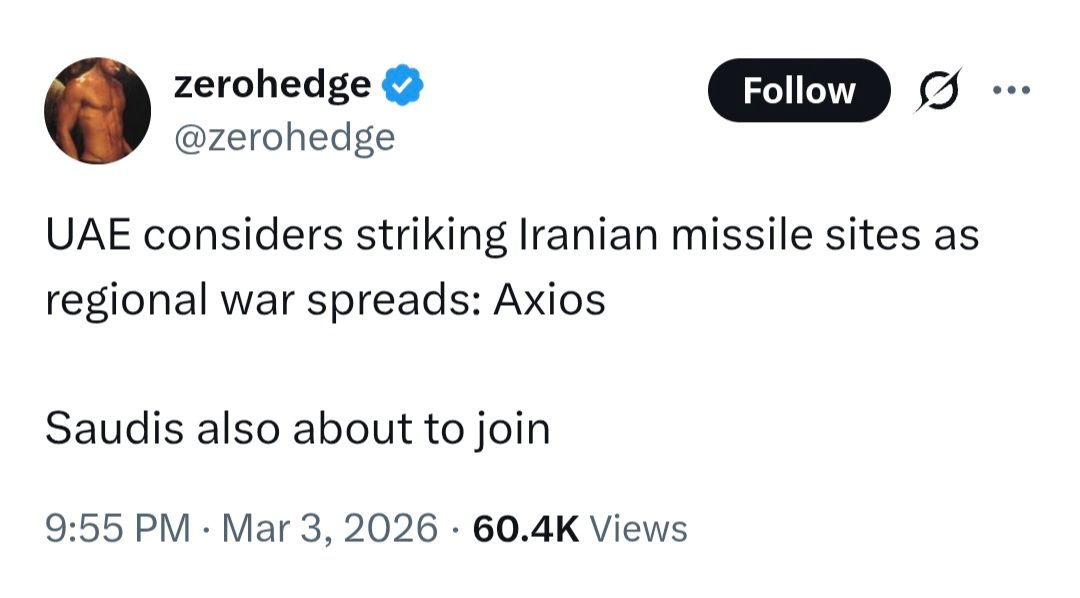Click the blue verified checkmark badge
The height and width of the screenshot is (598, 1080).
tap(404, 87)
